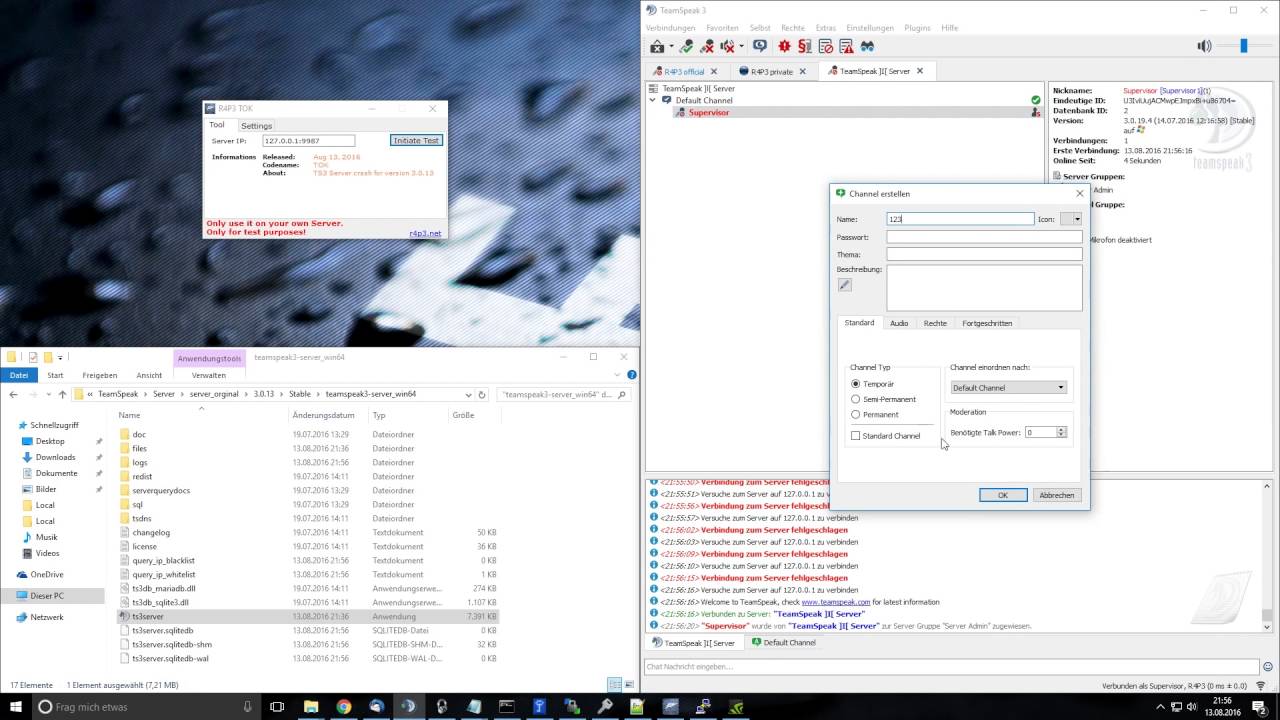Click Explorer's back arrow
1280x720 pixels.
(x=13, y=394)
